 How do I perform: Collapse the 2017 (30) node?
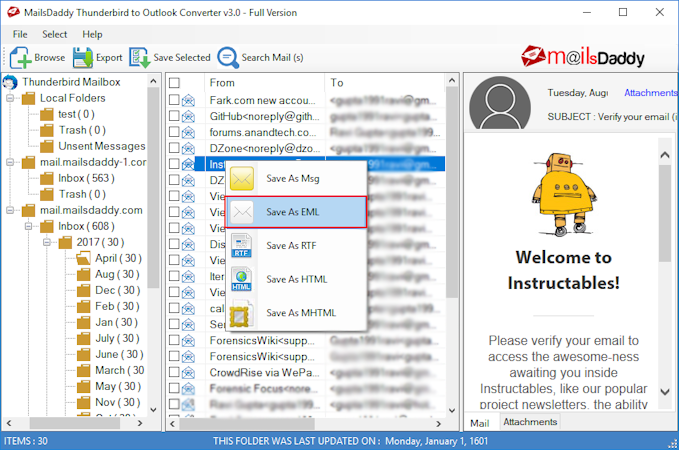coord(46,243)
